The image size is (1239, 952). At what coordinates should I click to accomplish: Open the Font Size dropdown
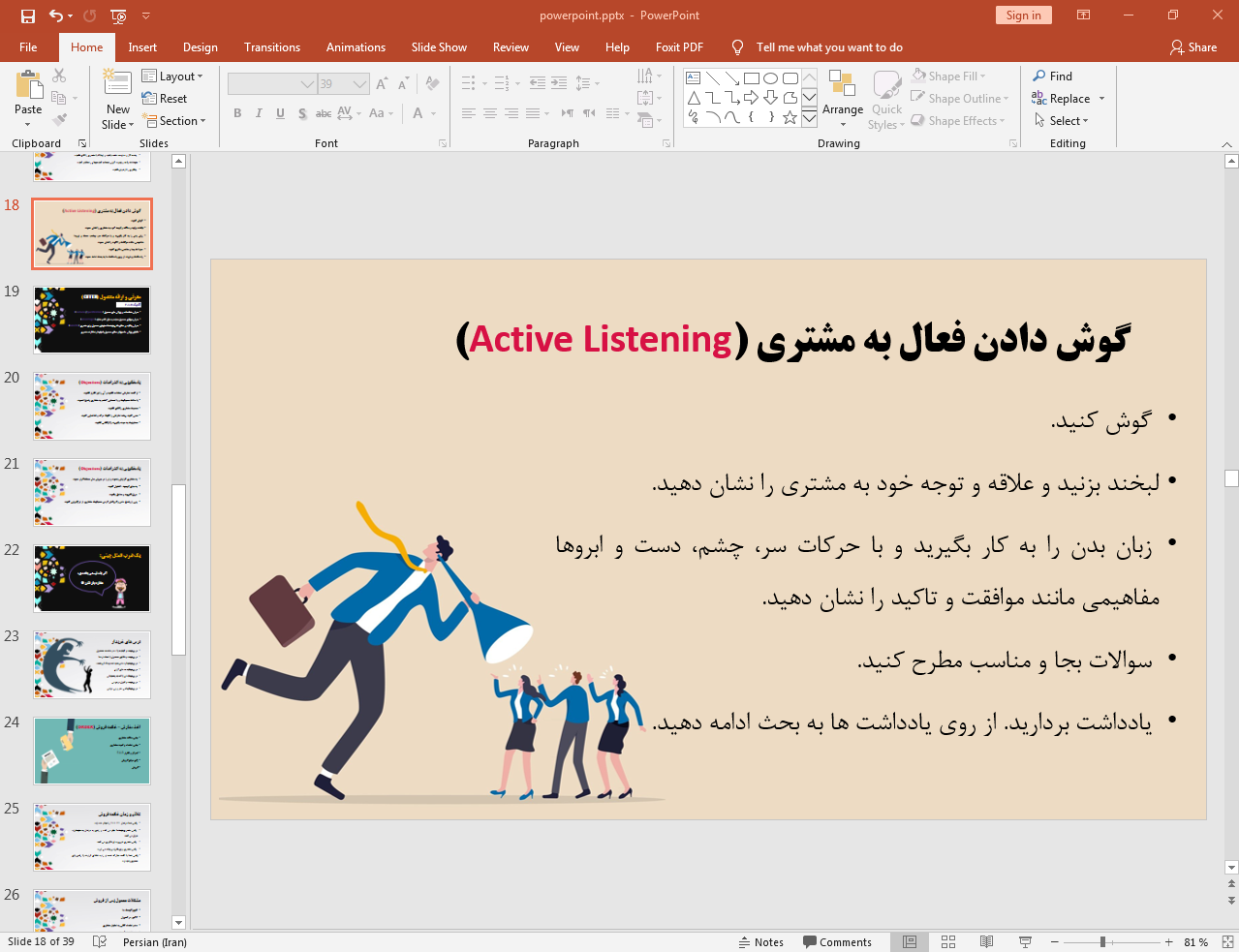coord(357,83)
